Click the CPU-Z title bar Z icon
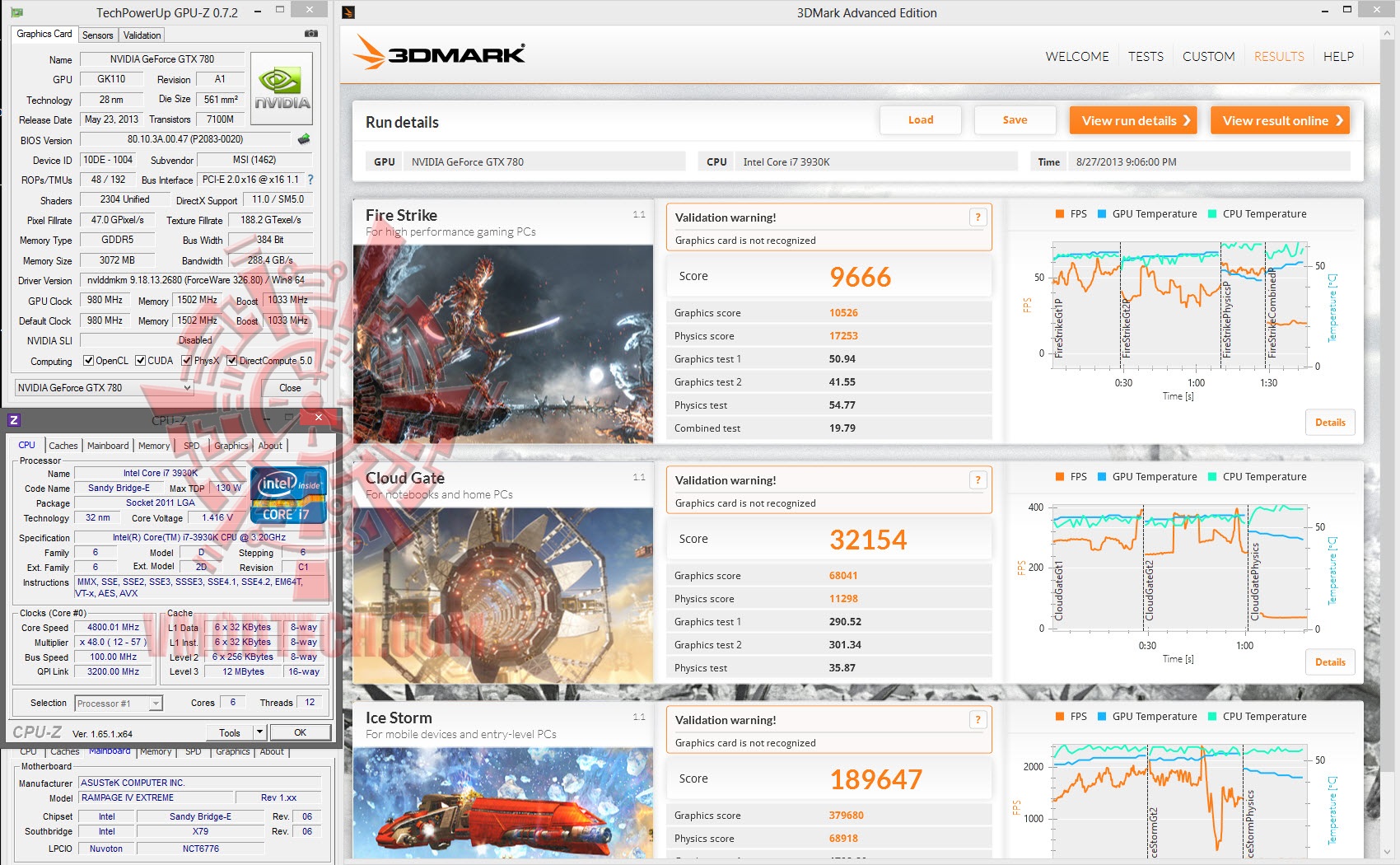1400x865 pixels. [x=14, y=420]
